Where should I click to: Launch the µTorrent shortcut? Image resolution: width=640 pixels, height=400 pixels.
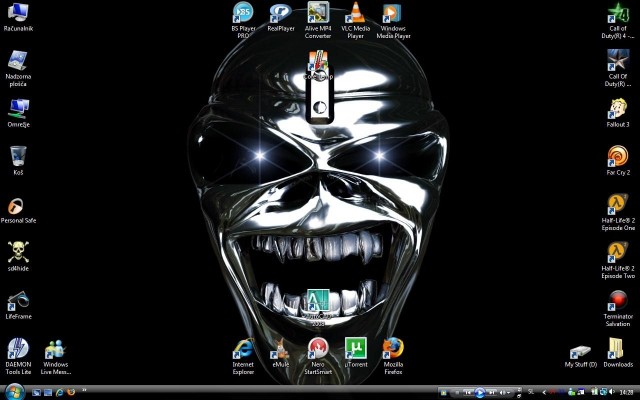(x=356, y=353)
